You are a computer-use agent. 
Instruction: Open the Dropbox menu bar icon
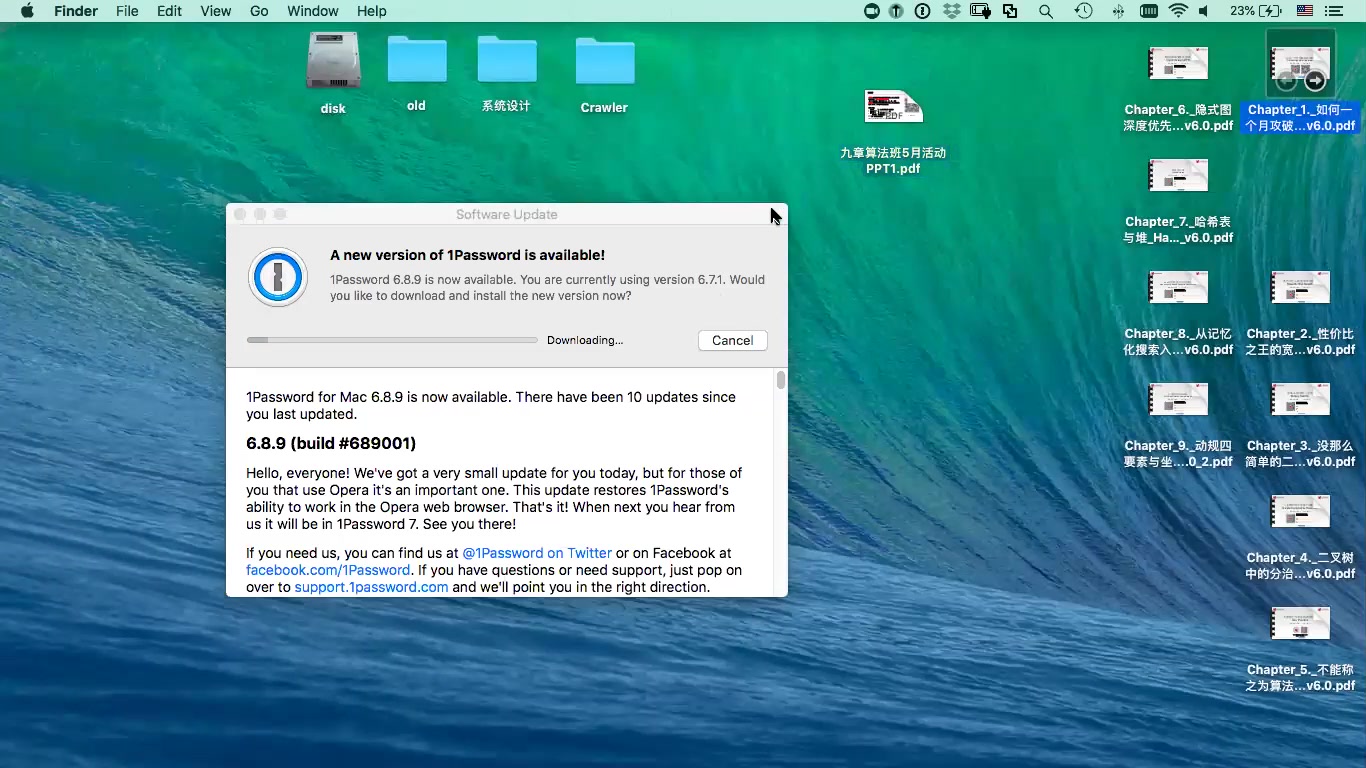tap(951, 11)
